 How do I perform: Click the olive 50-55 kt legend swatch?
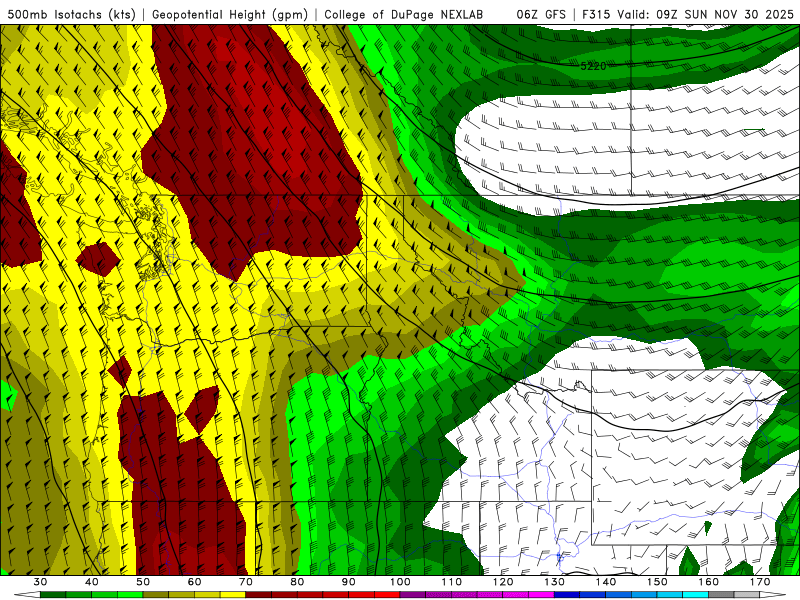coord(156,595)
